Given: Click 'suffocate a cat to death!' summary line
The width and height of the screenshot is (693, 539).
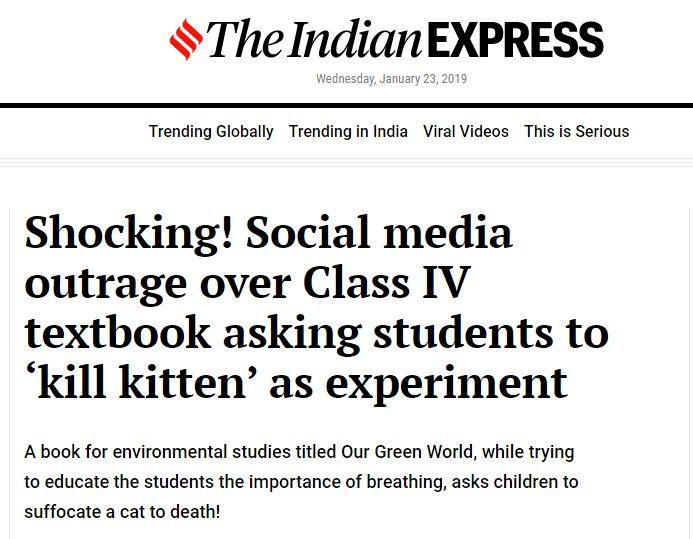Looking at the screenshot, I should click(x=122, y=512).
